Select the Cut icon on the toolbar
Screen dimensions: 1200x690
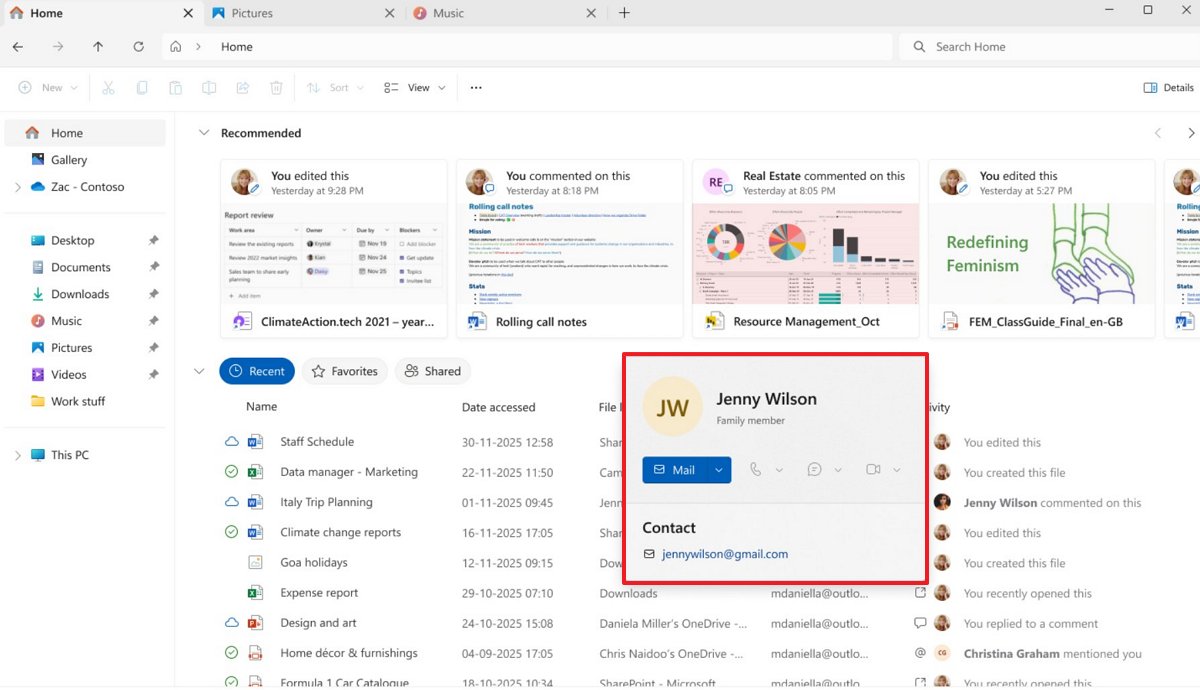click(108, 87)
